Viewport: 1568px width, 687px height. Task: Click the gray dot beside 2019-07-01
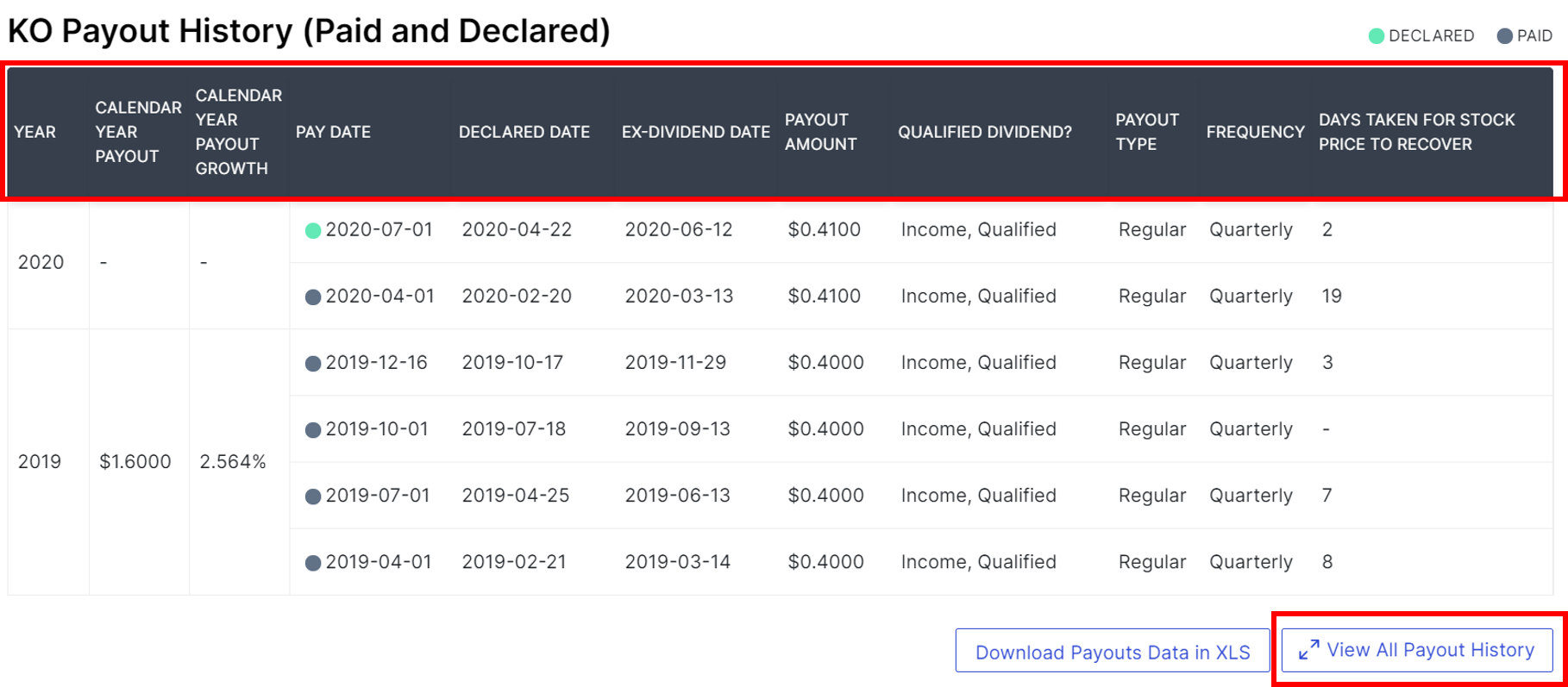pyautogui.click(x=313, y=496)
